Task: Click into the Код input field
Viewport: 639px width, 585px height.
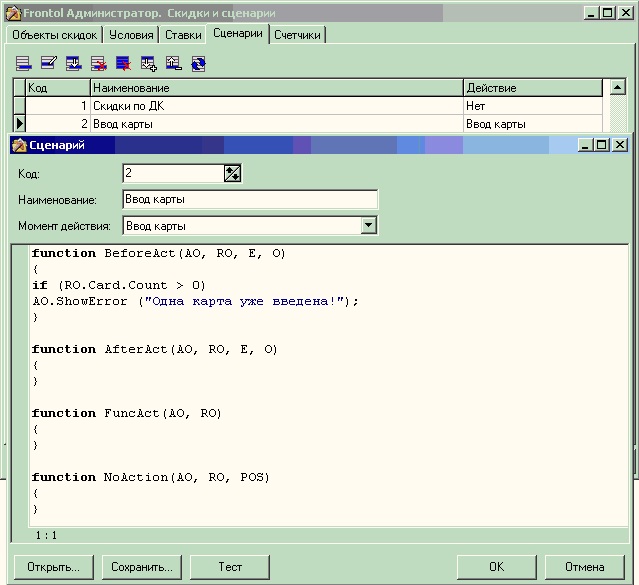Action: 173,173
